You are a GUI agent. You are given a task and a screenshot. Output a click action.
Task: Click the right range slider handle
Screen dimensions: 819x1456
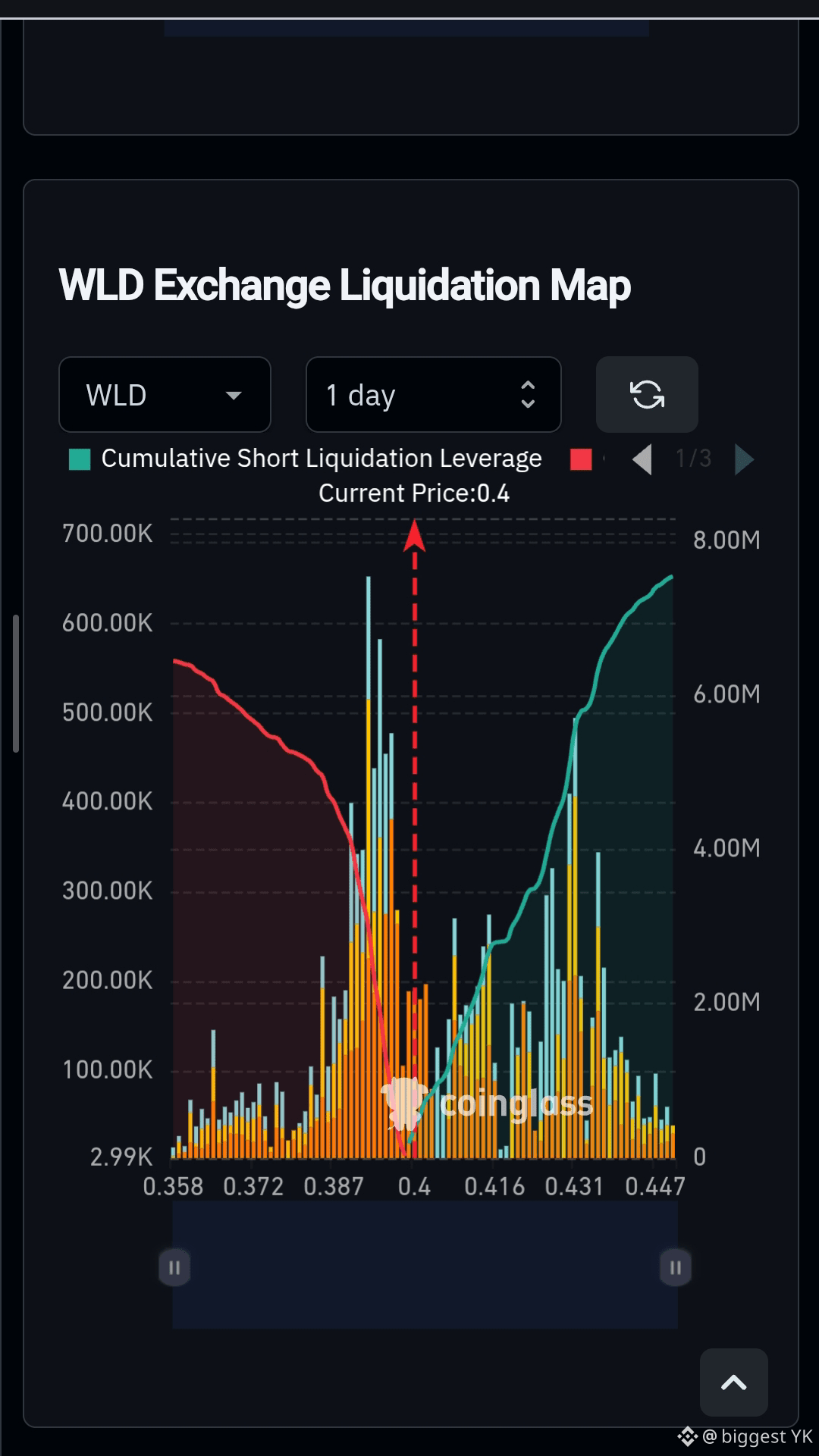pos(675,1267)
